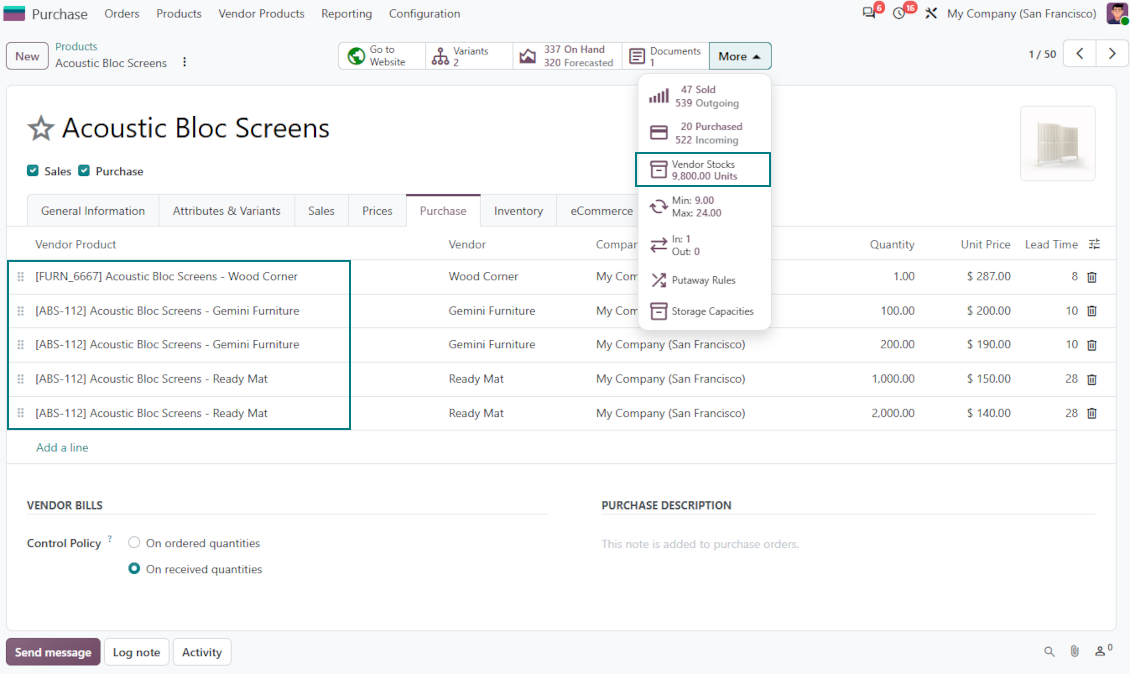The width and height of the screenshot is (1130, 674).
Task: Open Vendor Products menu
Action: click(x=261, y=14)
